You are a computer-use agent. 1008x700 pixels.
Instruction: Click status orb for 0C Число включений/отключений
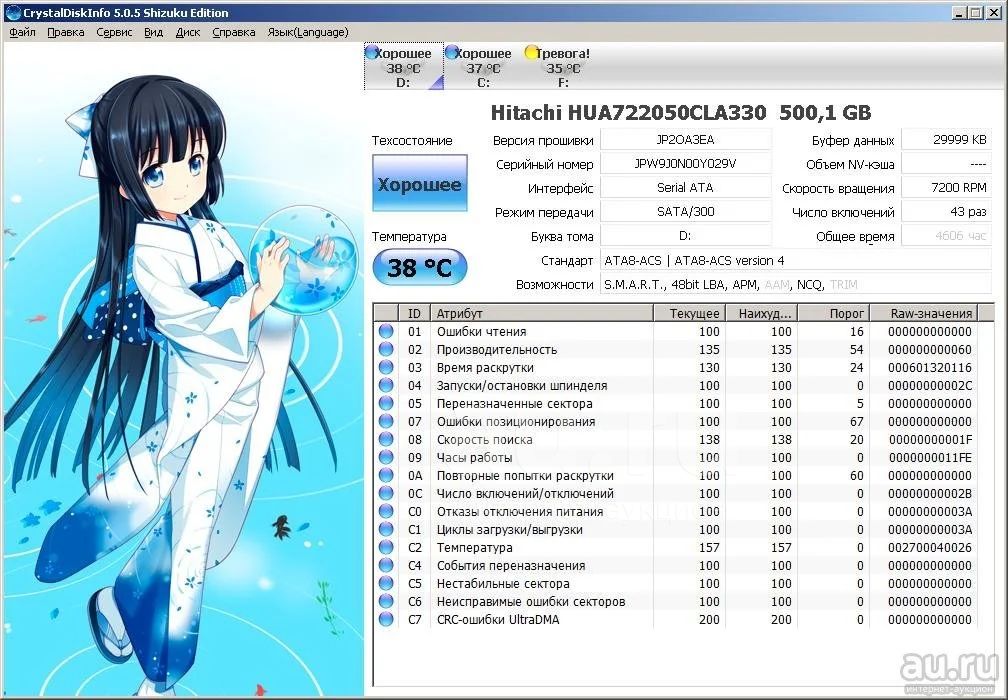coord(386,493)
